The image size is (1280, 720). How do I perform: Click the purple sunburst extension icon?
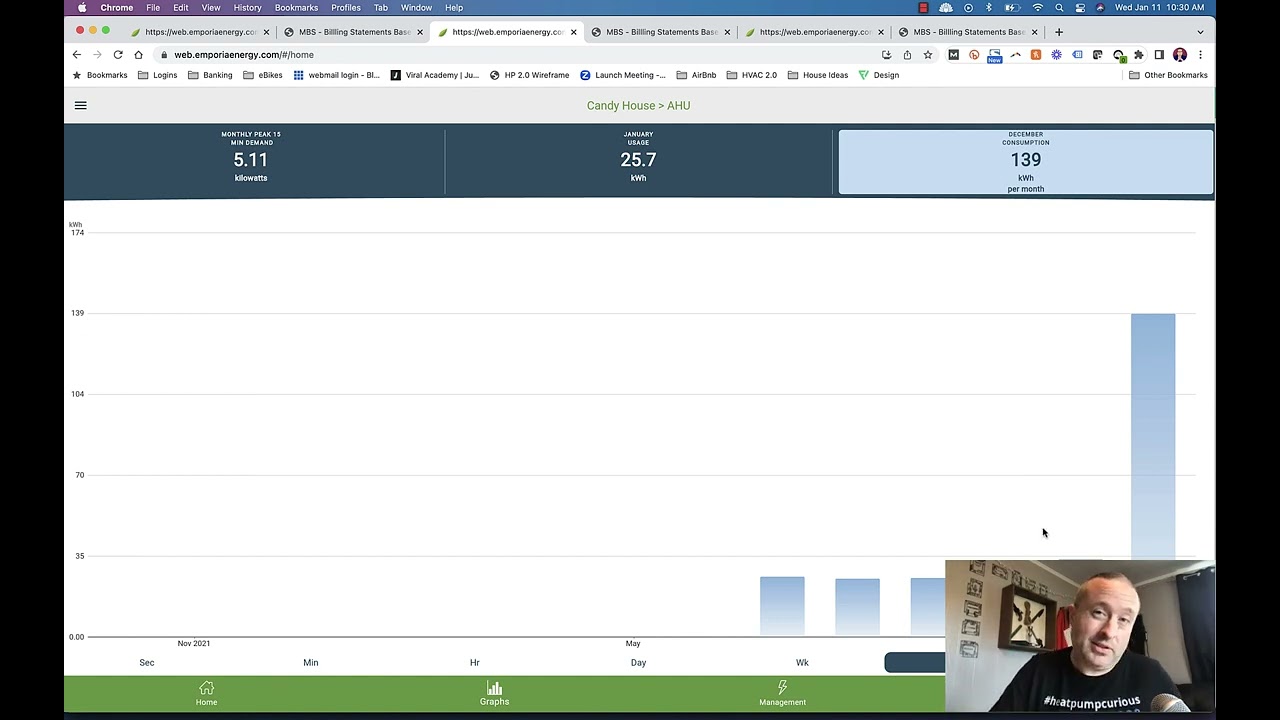click(1057, 55)
